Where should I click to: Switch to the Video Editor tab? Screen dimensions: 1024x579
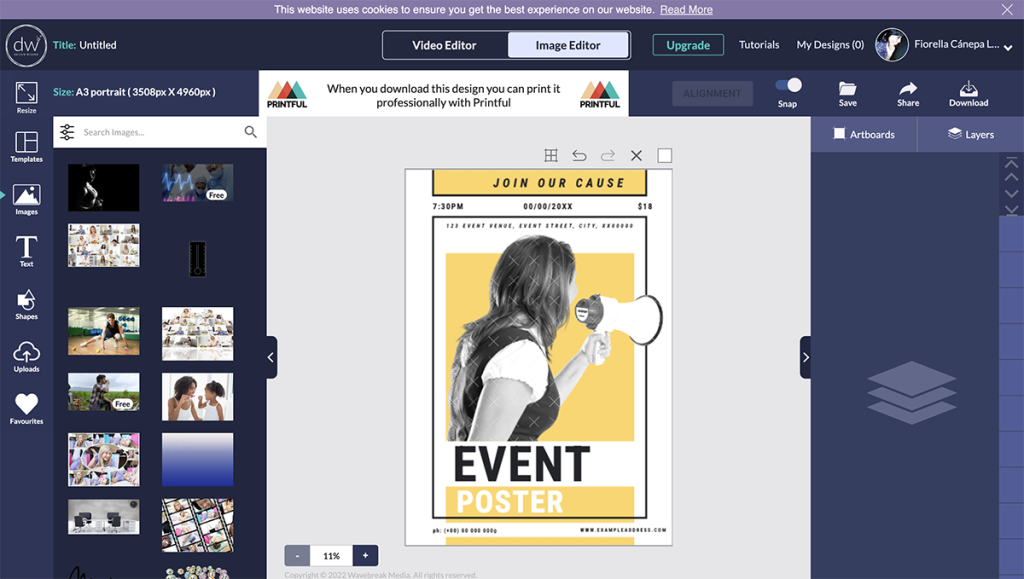(x=445, y=45)
